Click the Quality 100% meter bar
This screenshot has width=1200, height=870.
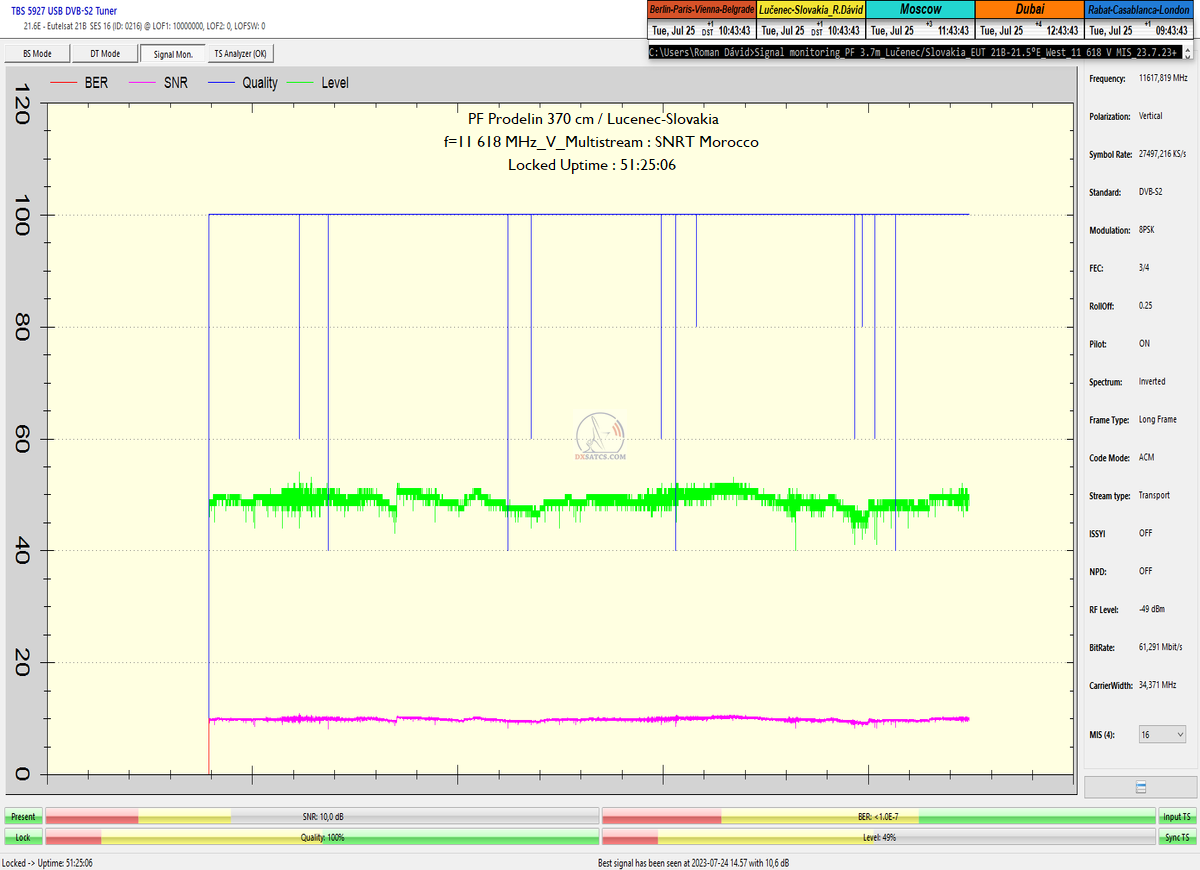[322, 837]
